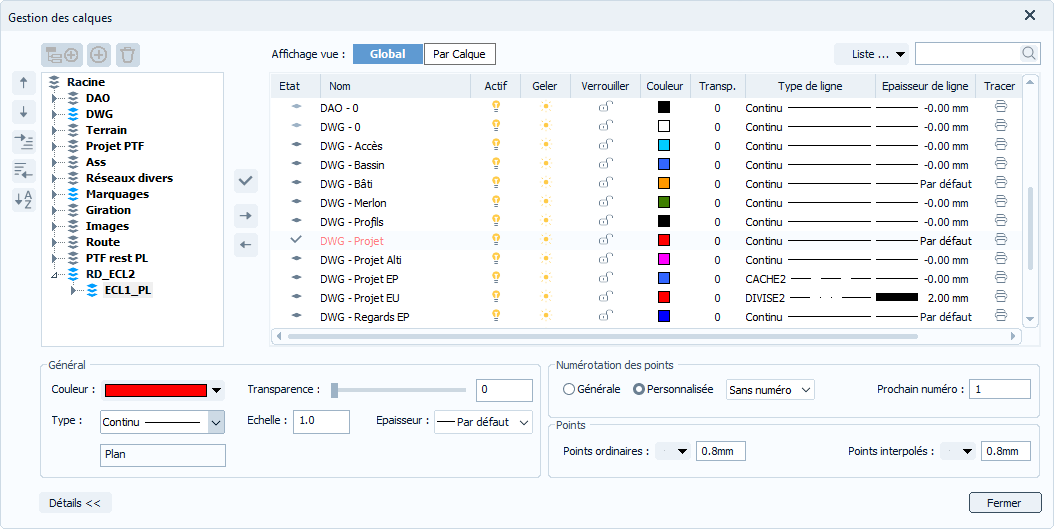
Task: Switch to Par Calque display view
Action: coord(459,54)
